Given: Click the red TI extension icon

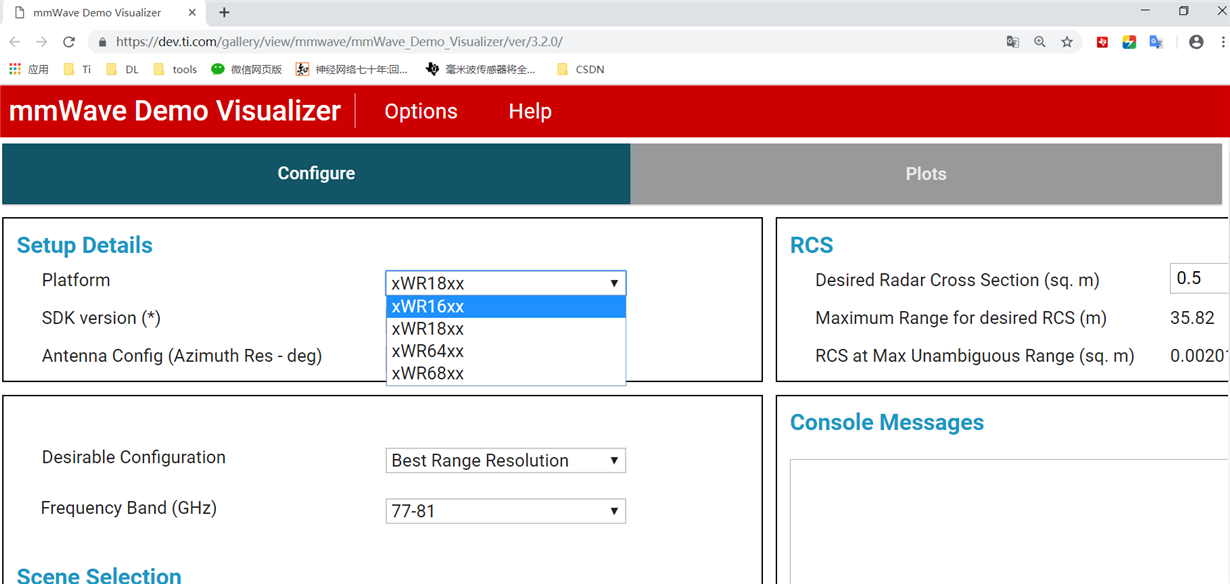Looking at the screenshot, I should click(x=1103, y=42).
